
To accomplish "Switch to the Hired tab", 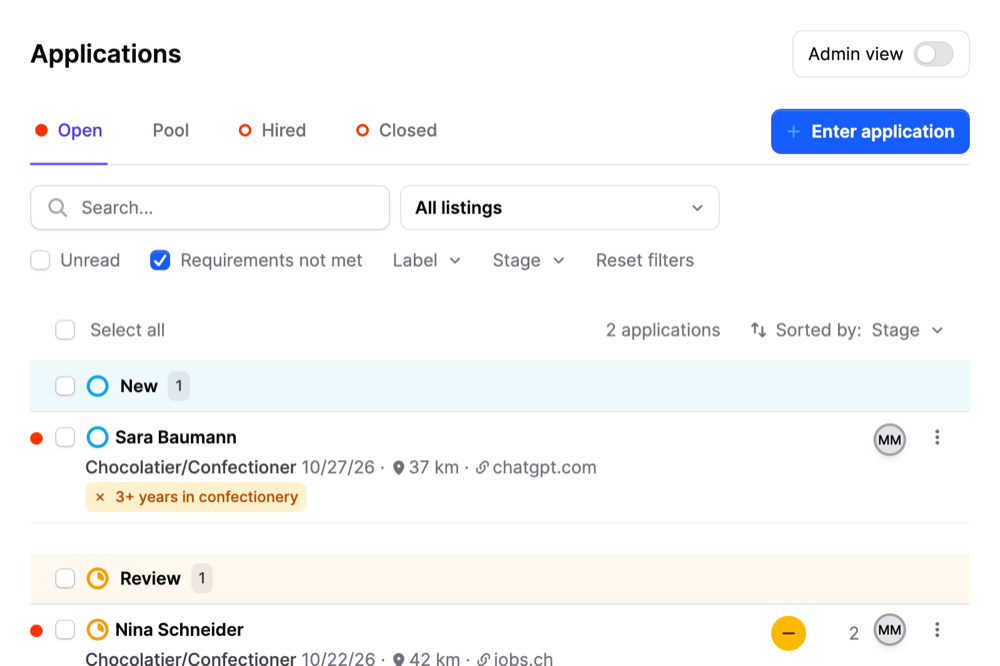I will [272, 130].
